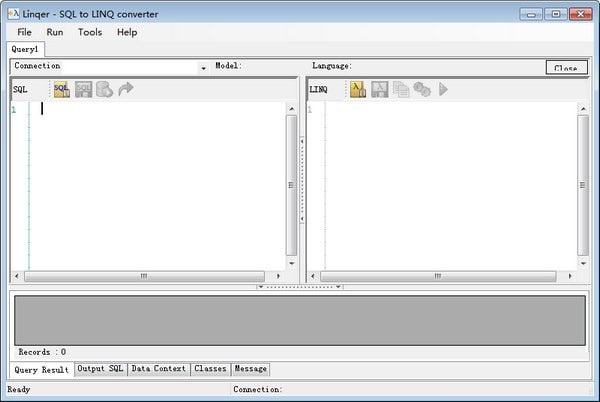Viewport: 600px width, 402px height.
Task: Switch to the Message tab
Action: pos(251,369)
